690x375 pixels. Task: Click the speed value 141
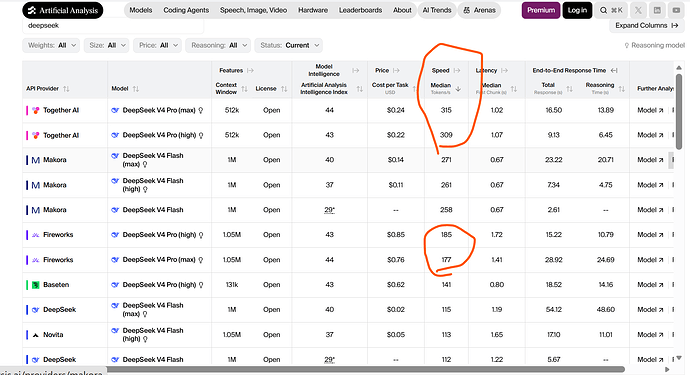click(446, 285)
